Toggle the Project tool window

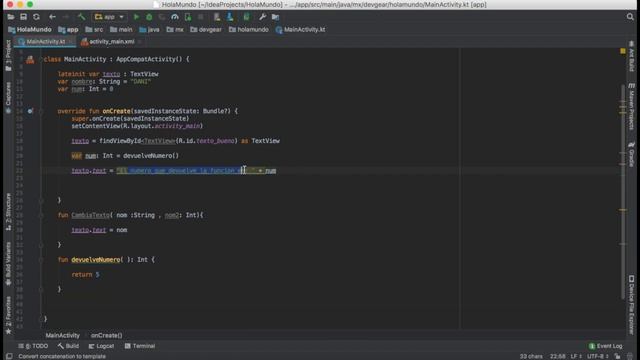point(8,56)
